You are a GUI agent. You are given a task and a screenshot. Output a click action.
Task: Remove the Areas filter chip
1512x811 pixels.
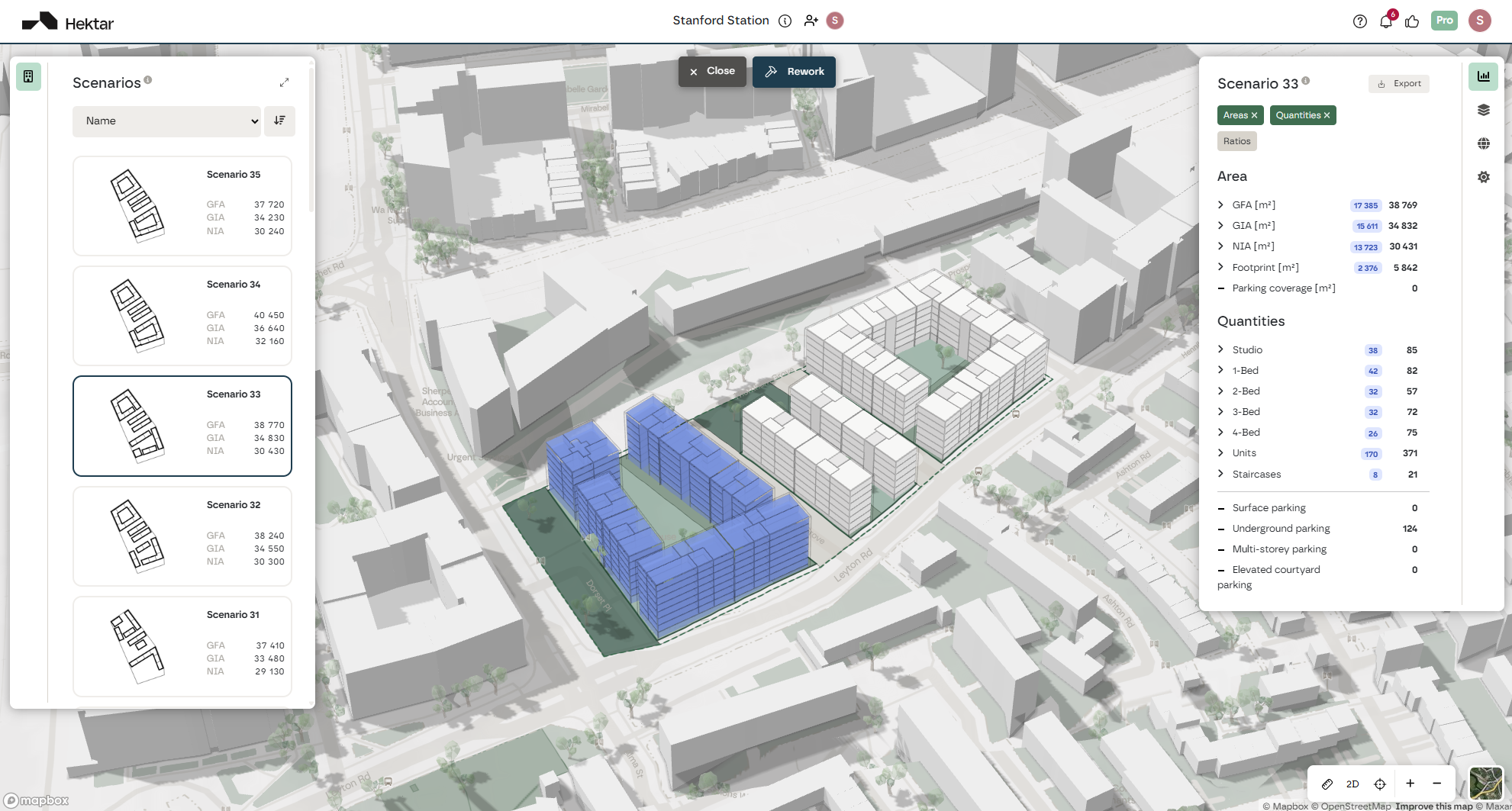click(x=1254, y=115)
